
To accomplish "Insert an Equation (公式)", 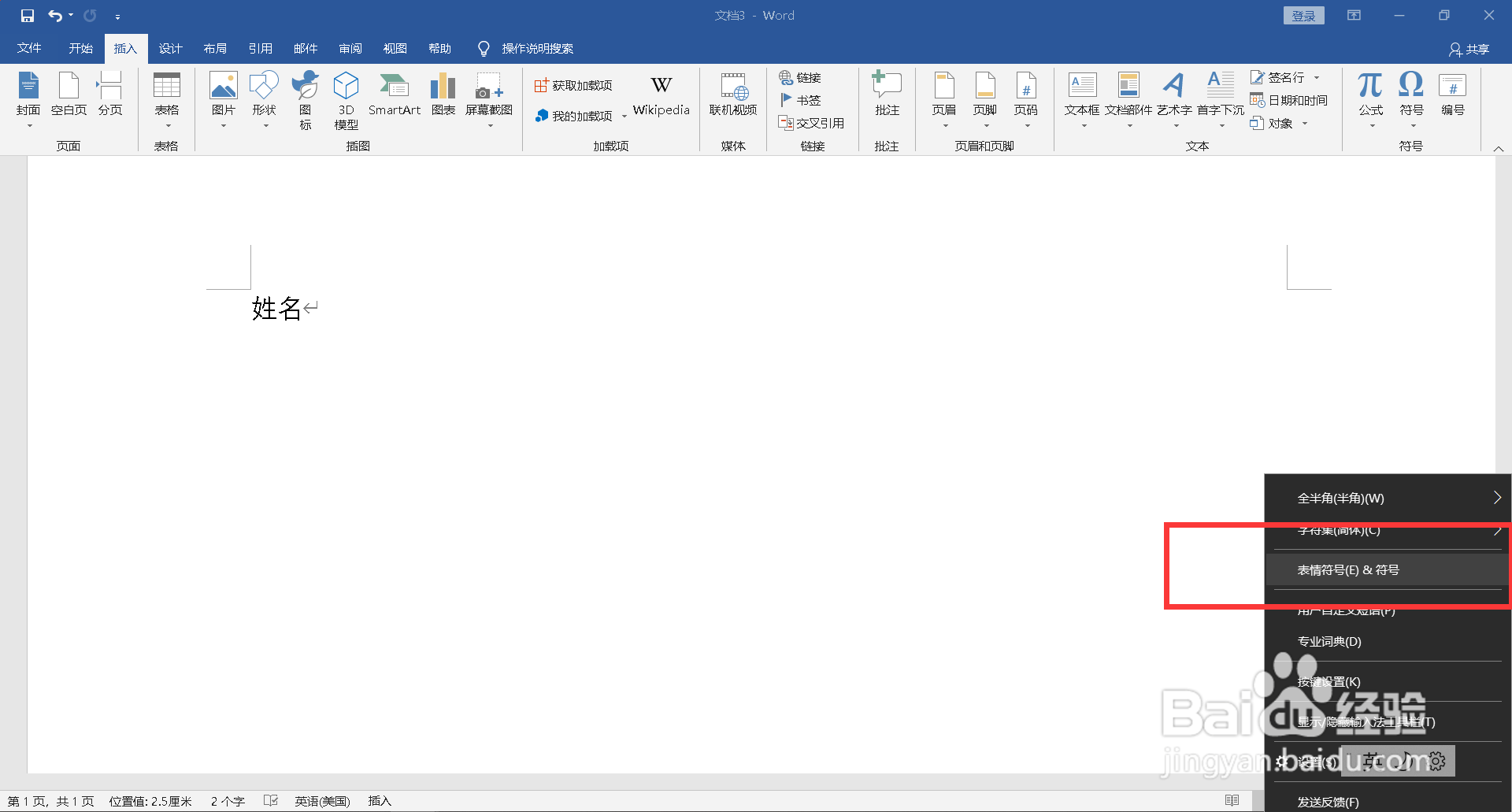I will [1371, 101].
